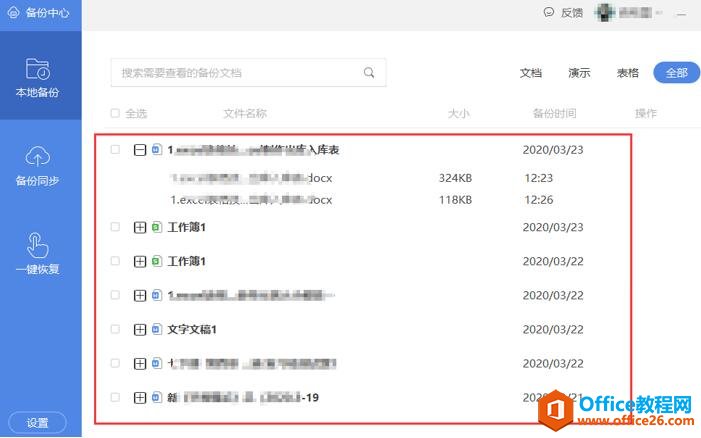Click document icon of the 入库表 entry

pos(156,149)
